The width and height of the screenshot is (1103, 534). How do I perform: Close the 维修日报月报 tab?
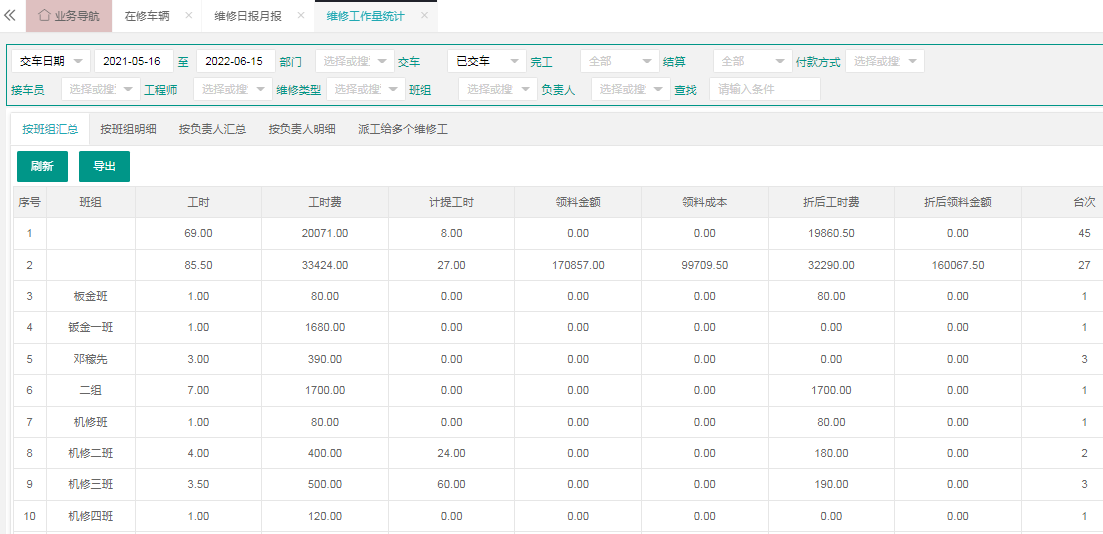[x=301, y=15]
